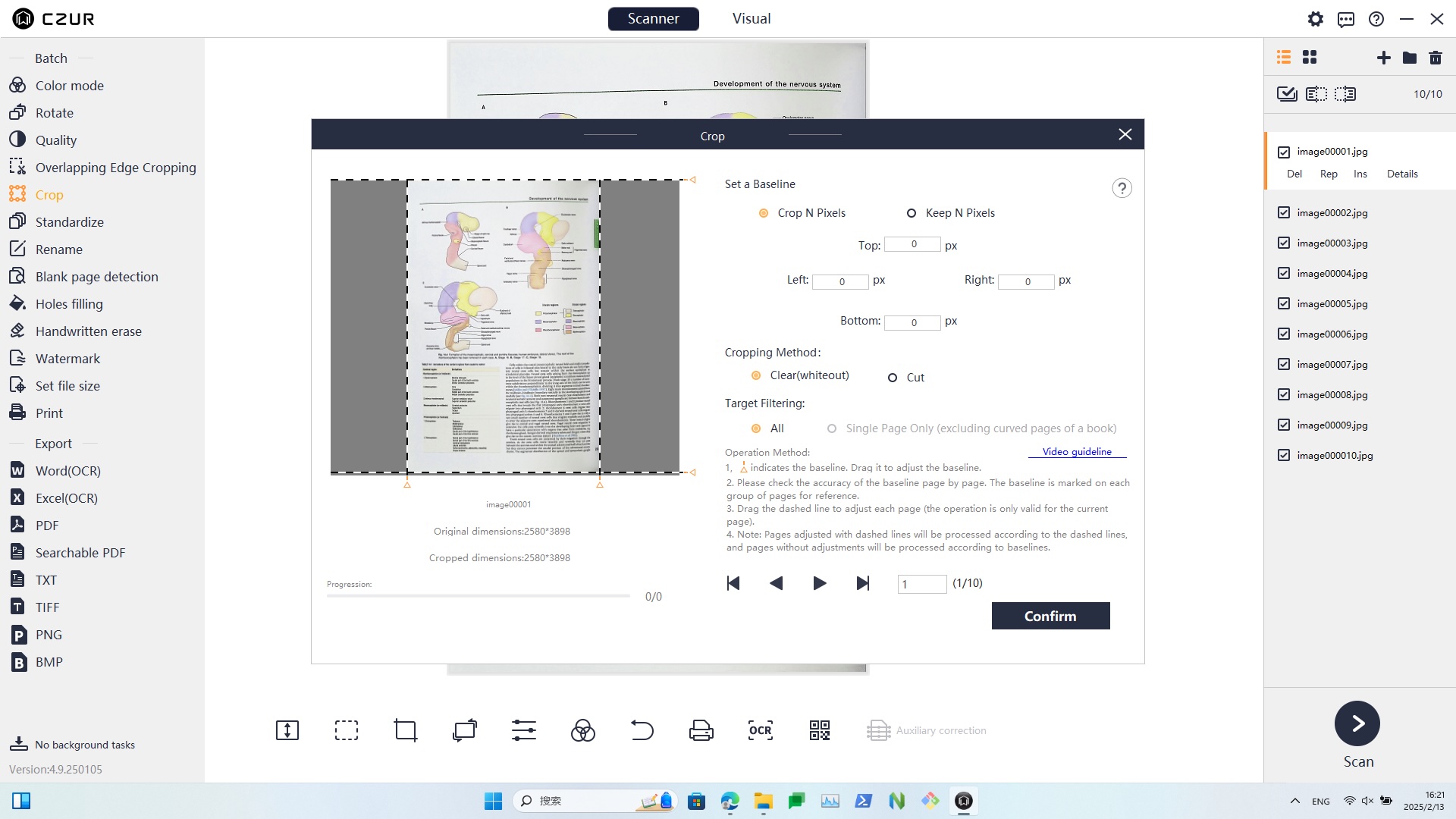Check image00005.jpg checkbox in panel
The width and height of the screenshot is (1456, 819).
click(1284, 304)
